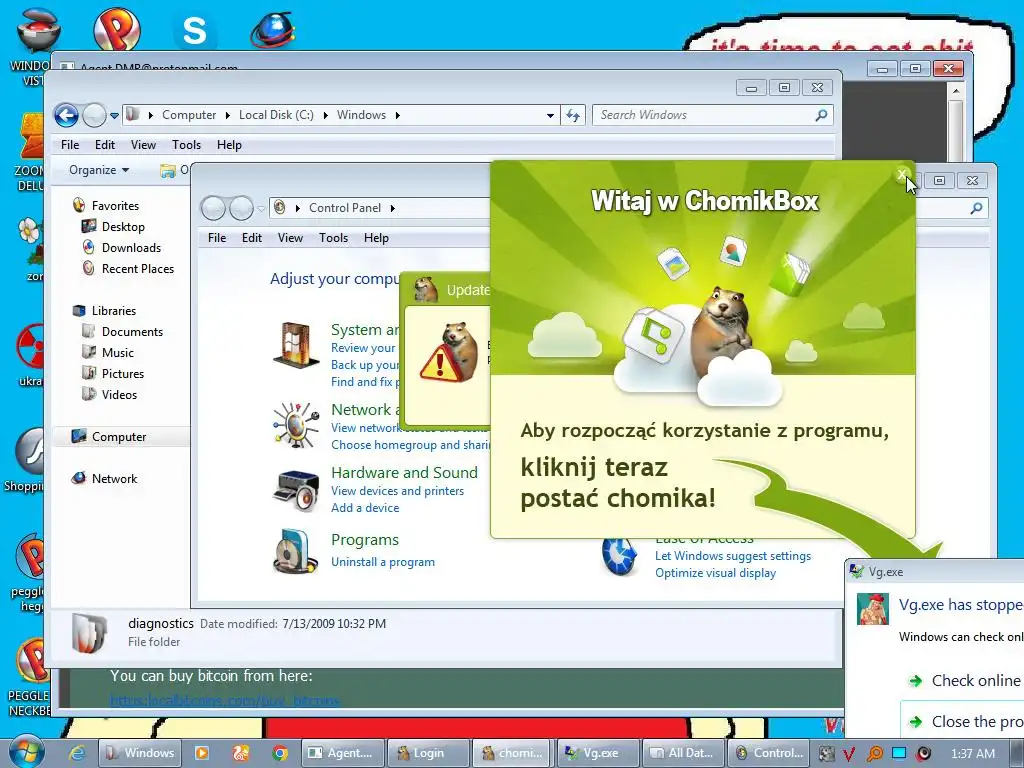1024x768 pixels.
Task: Open the File menu in Windows Explorer
Action: (70, 145)
